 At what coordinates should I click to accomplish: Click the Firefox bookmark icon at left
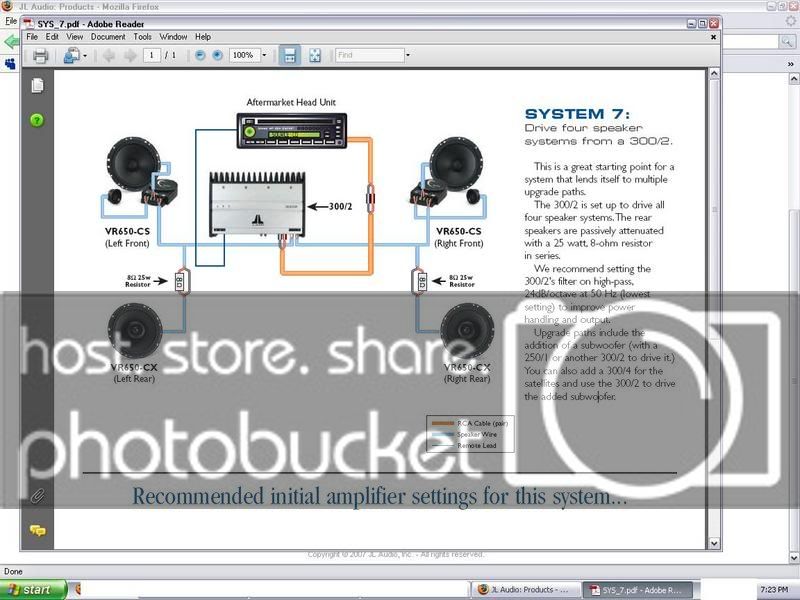[x=10, y=64]
